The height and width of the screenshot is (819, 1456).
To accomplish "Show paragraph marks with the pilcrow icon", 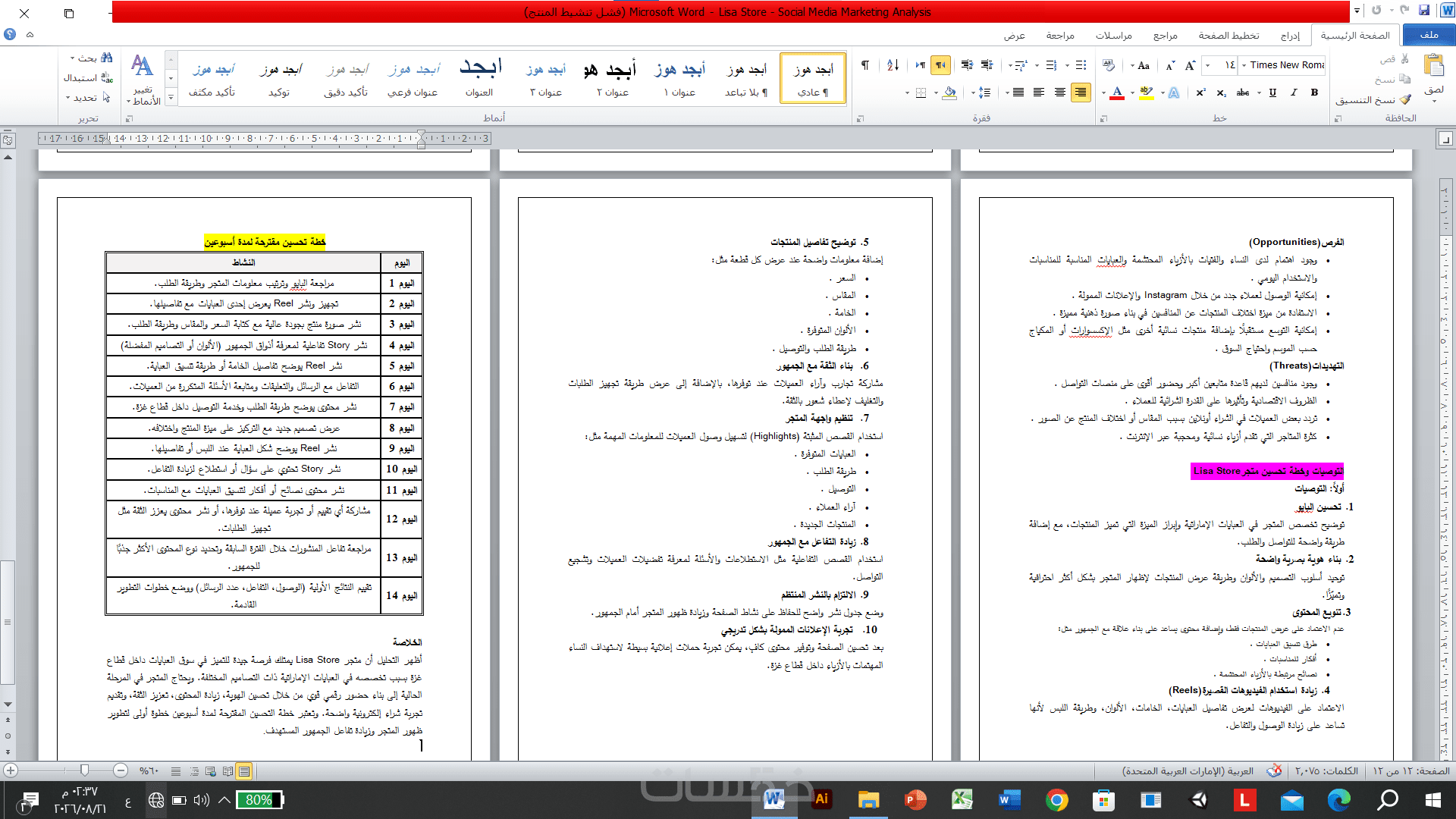I will tap(865, 65).
